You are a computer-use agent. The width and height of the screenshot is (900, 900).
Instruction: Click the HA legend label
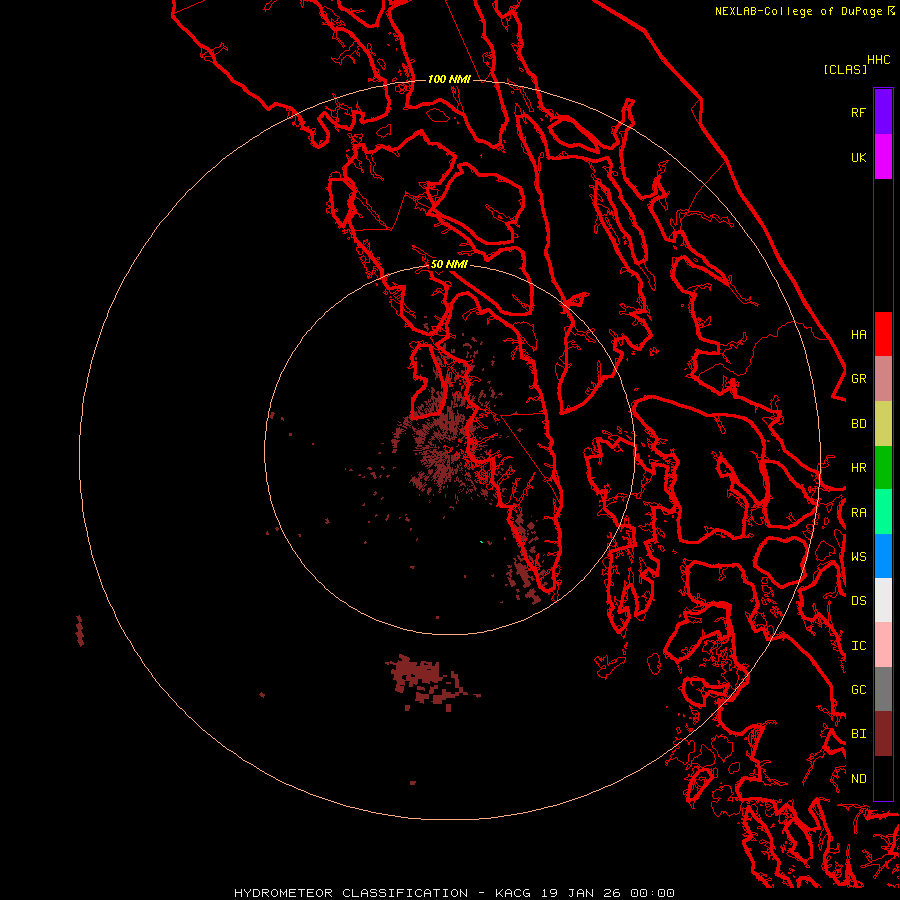(x=858, y=334)
